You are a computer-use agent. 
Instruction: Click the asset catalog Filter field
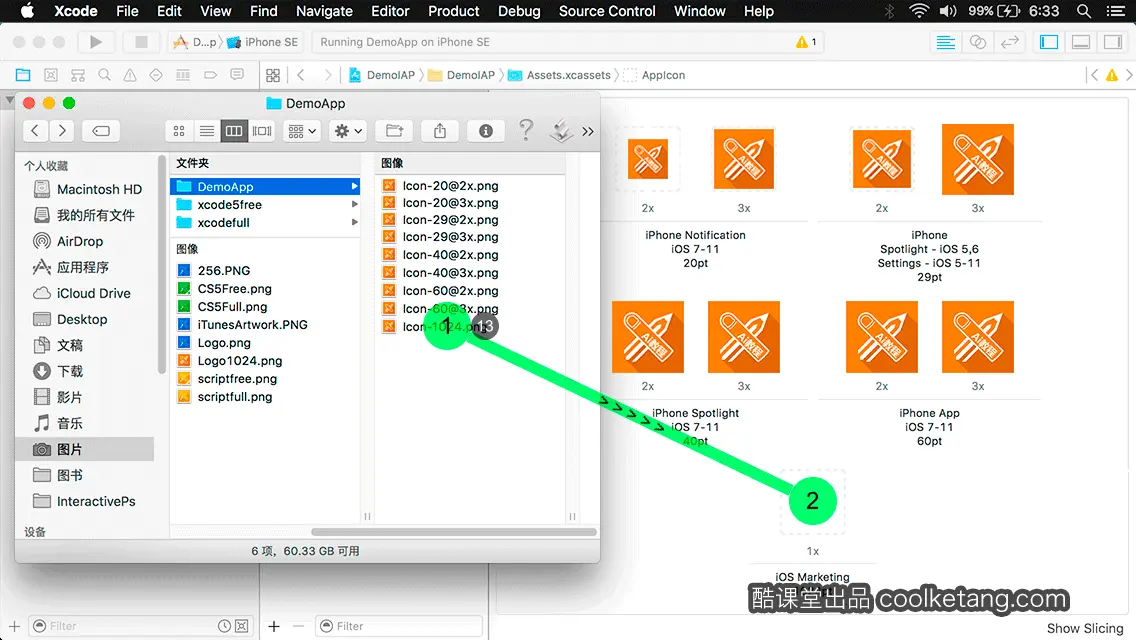click(399, 626)
